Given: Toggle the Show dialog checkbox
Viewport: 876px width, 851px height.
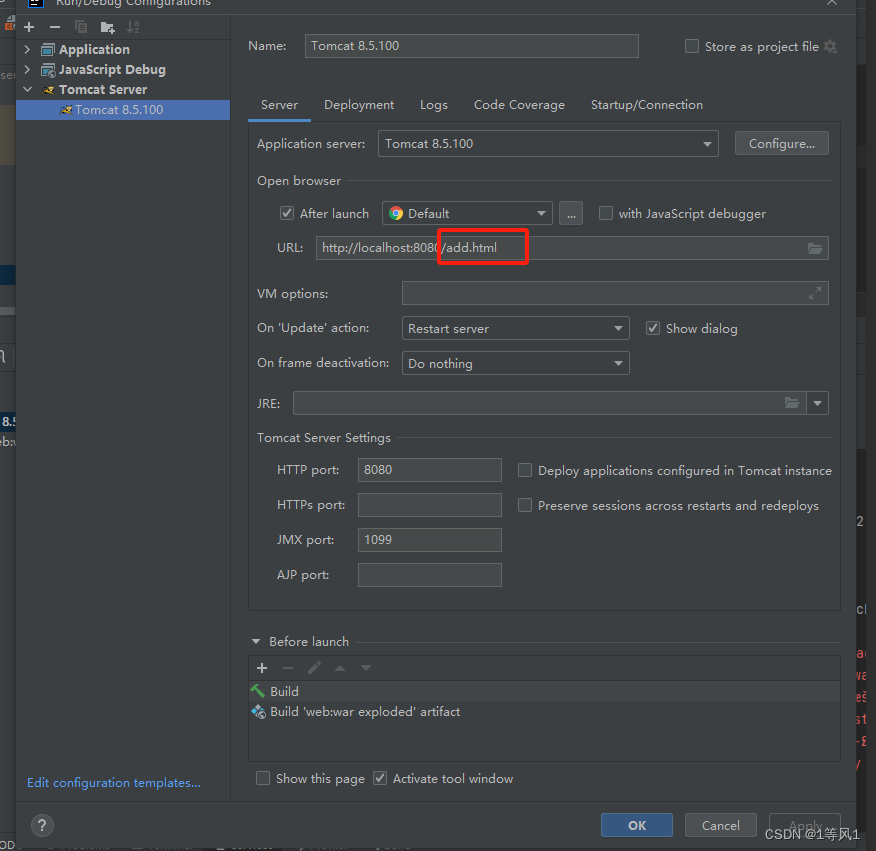Looking at the screenshot, I should pos(653,329).
